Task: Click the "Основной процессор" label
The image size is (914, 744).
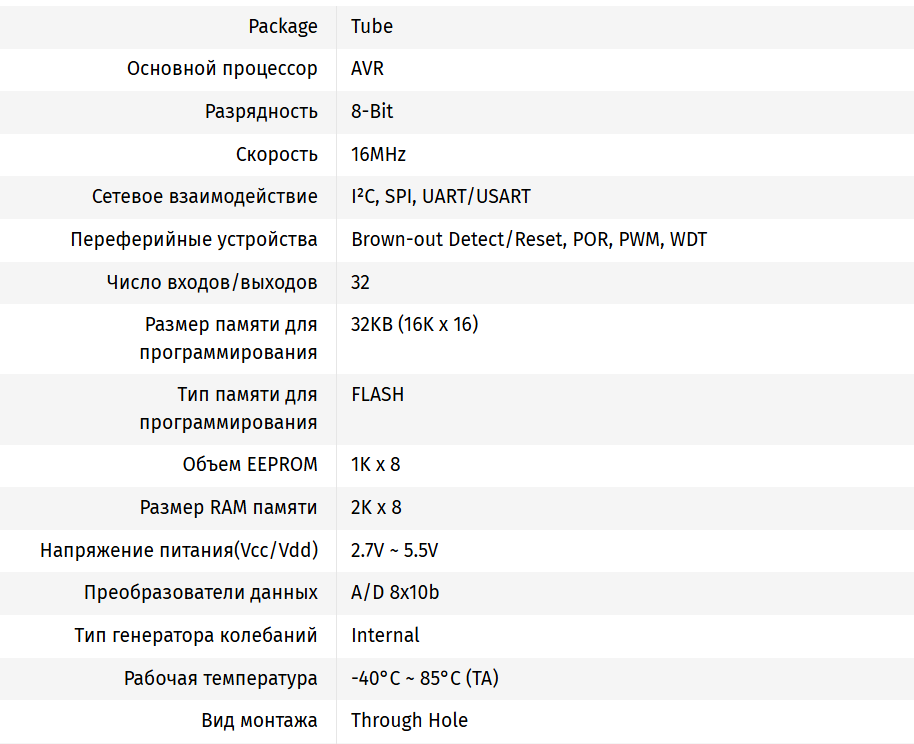Action: pos(222,69)
